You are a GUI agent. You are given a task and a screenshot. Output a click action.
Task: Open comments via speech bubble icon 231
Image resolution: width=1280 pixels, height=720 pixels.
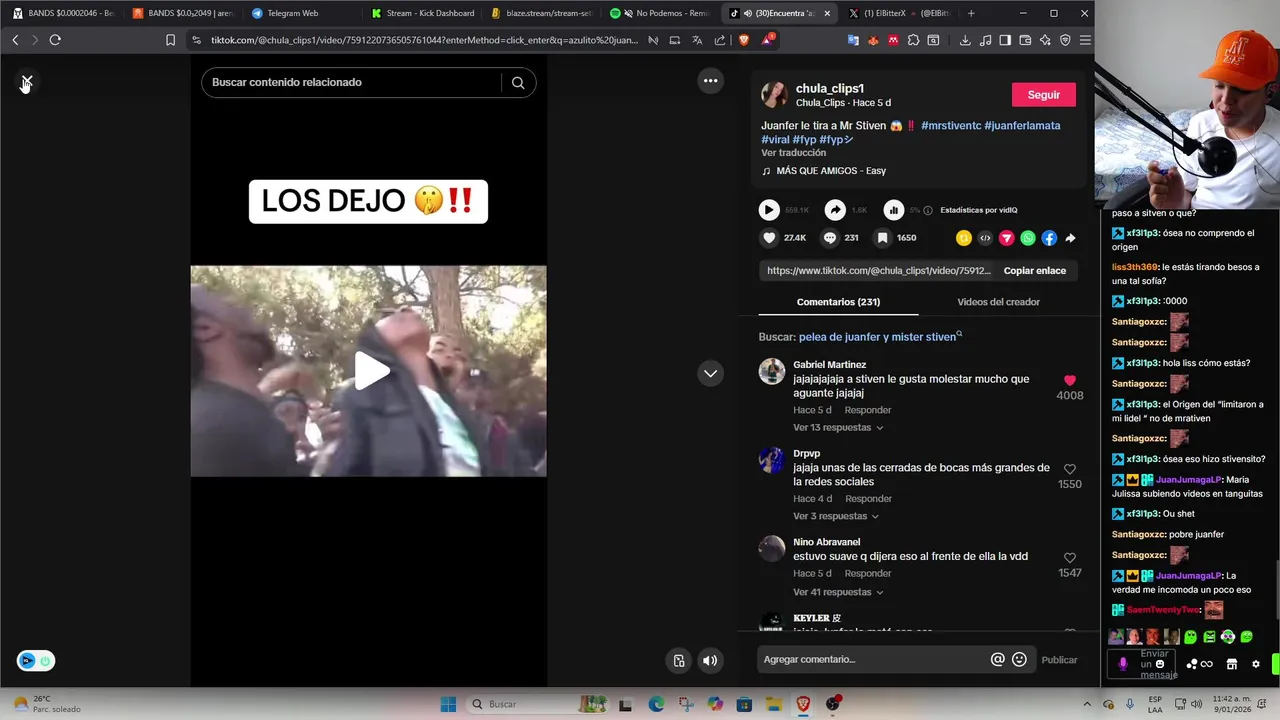(829, 238)
